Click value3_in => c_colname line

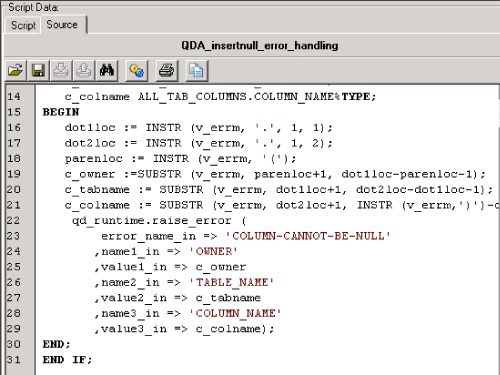point(184,329)
